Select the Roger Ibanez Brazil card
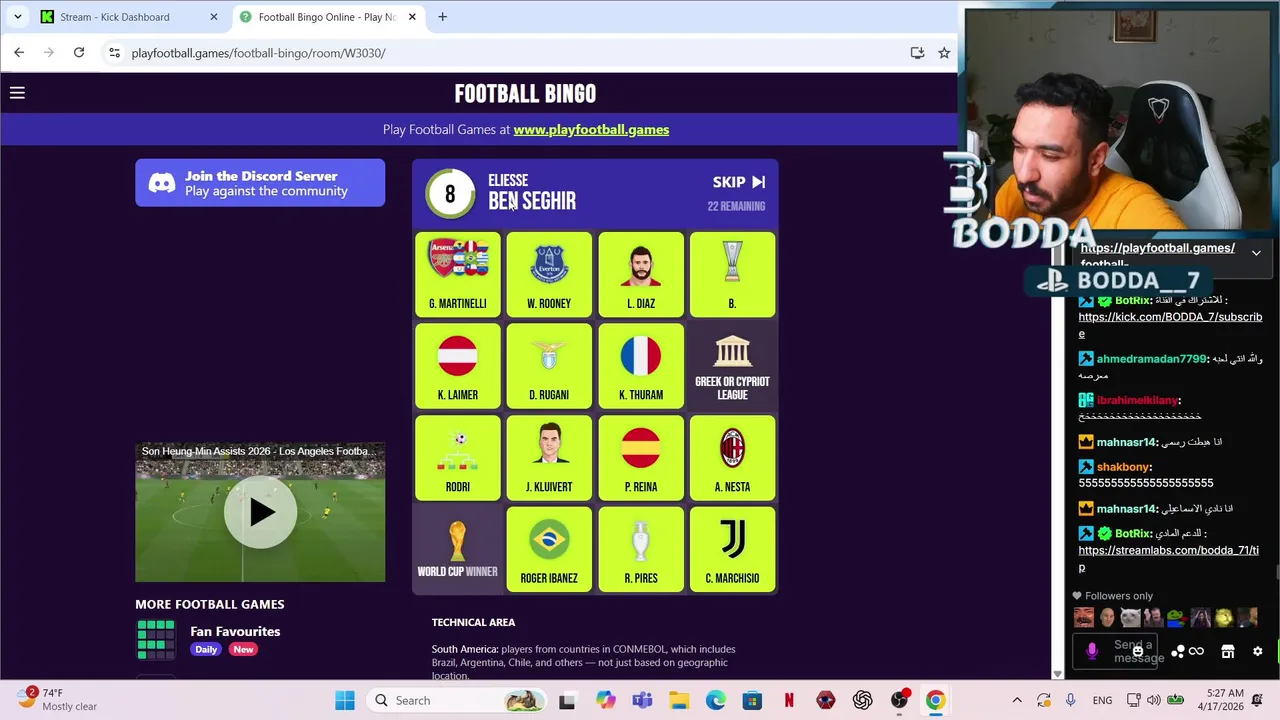 click(x=549, y=549)
